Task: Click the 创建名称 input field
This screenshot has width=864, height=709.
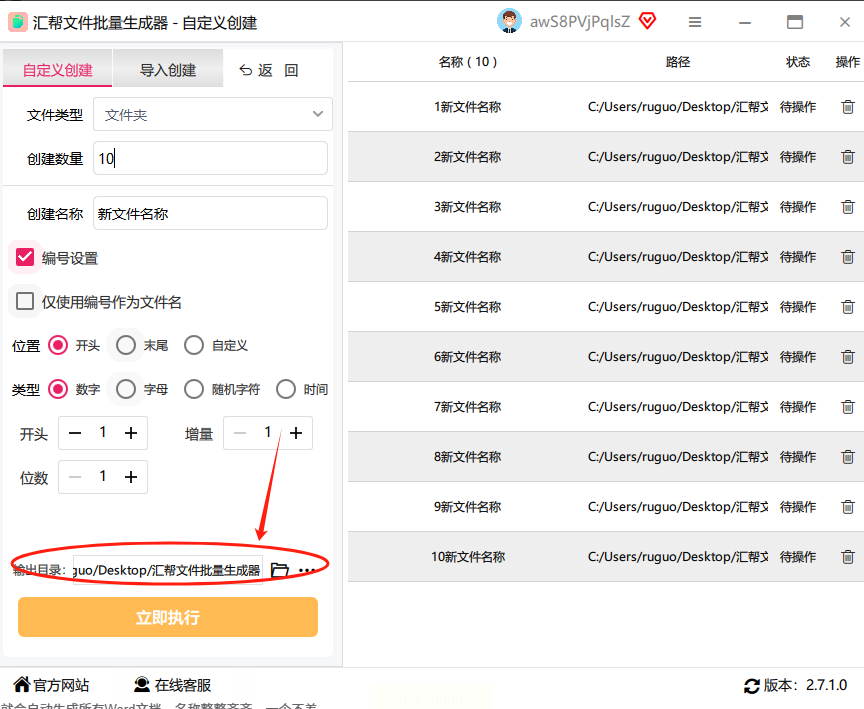Action: tap(210, 213)
